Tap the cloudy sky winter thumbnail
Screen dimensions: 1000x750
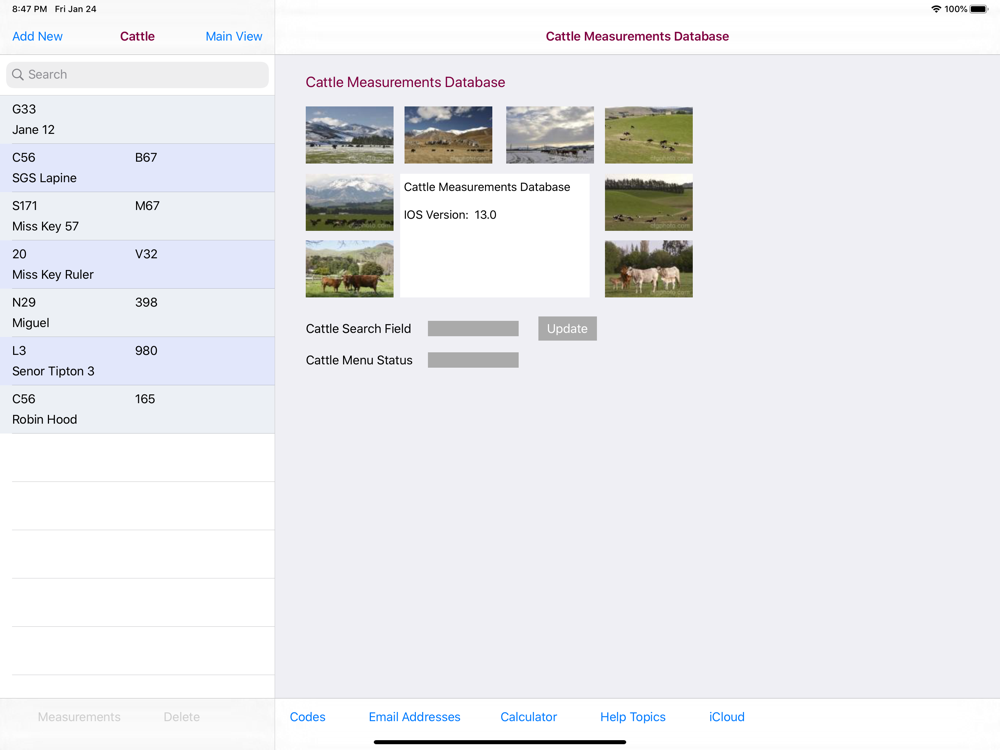pos(550,135)
